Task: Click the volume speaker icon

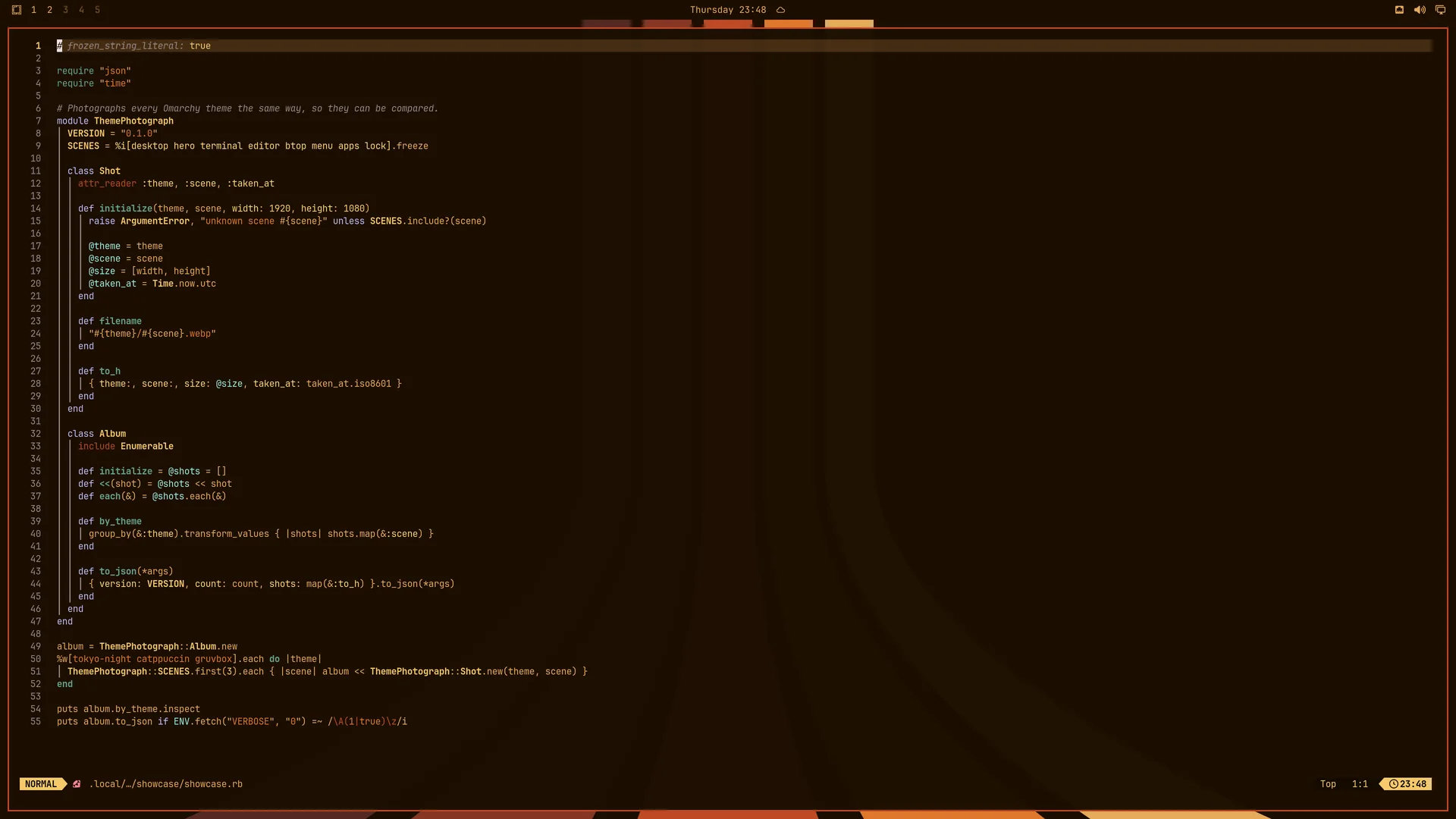Action: pyautogui.click(x=1420, y=10)
